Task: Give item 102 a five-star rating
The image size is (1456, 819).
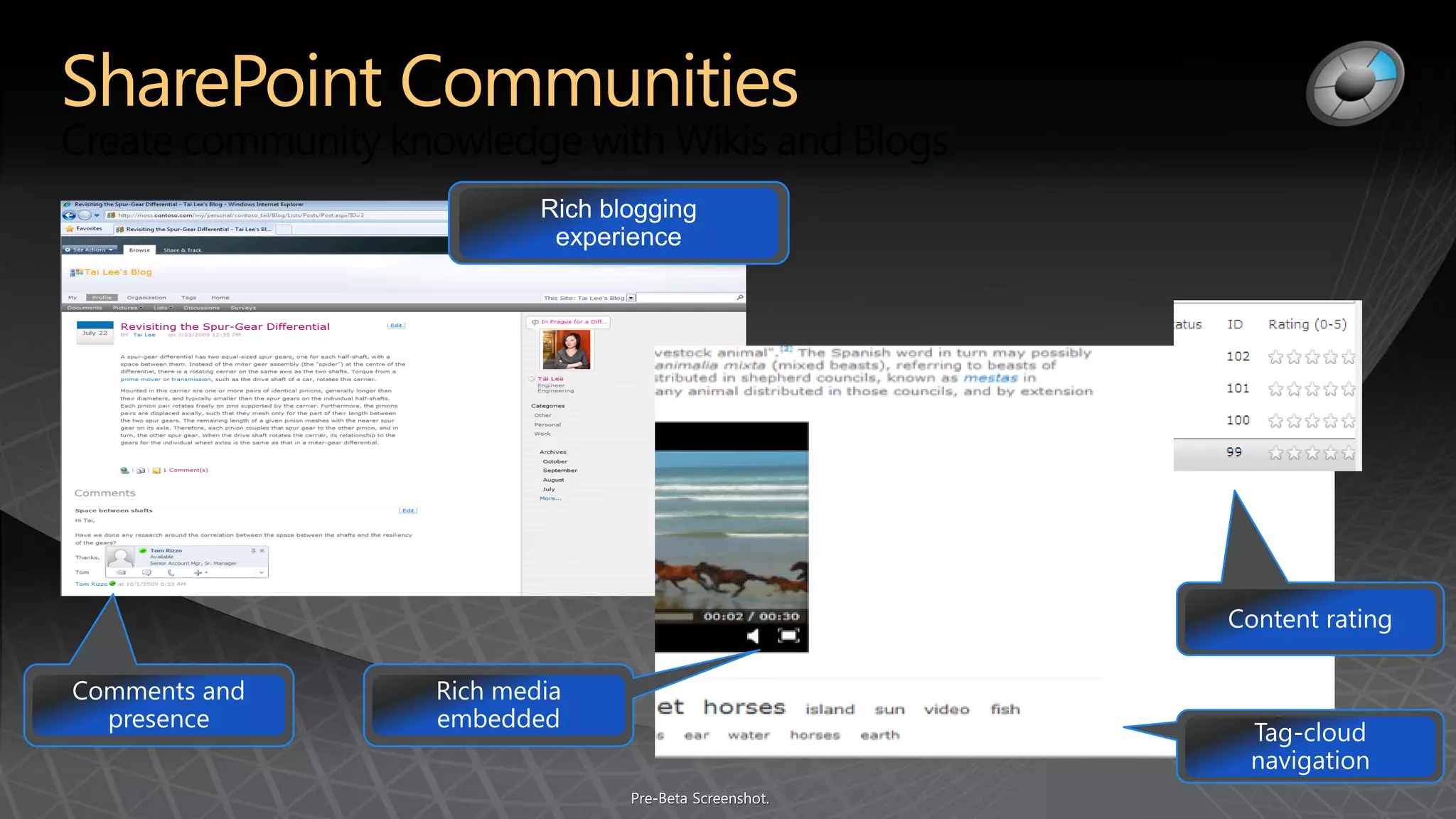Action: tap(1348, 357)
